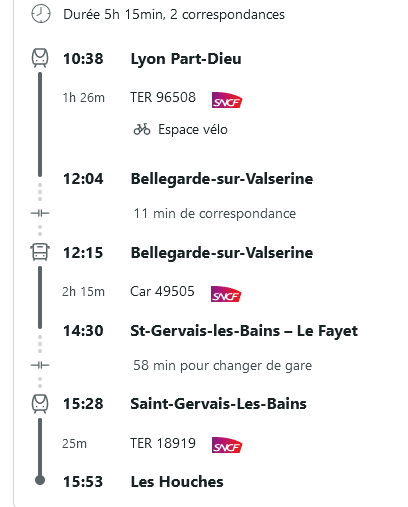
Task: Click the train icon at Lyon Part-Dieu
Action: pos(40,58)
